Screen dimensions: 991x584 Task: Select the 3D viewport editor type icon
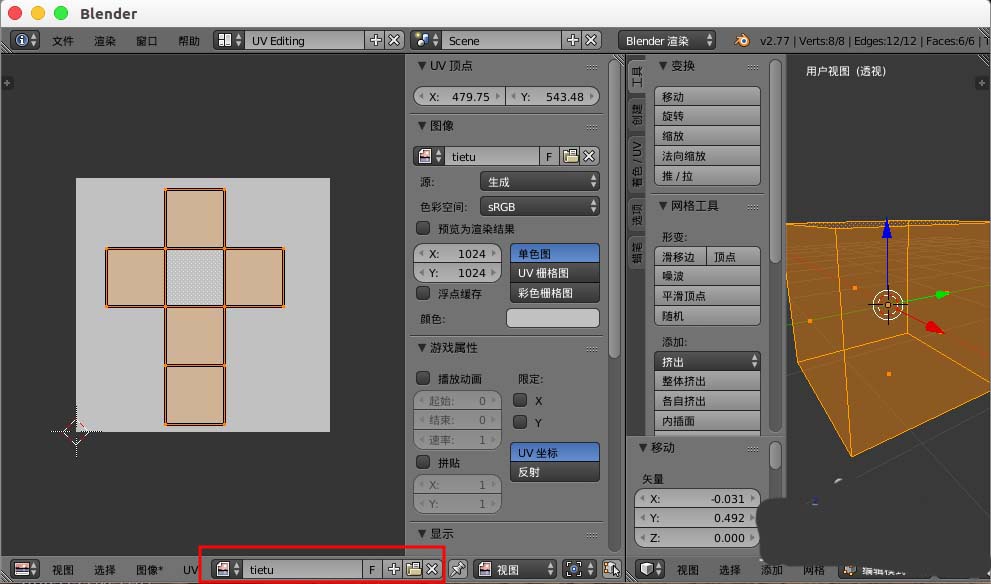pyautogui.click(x=645, y=569)
